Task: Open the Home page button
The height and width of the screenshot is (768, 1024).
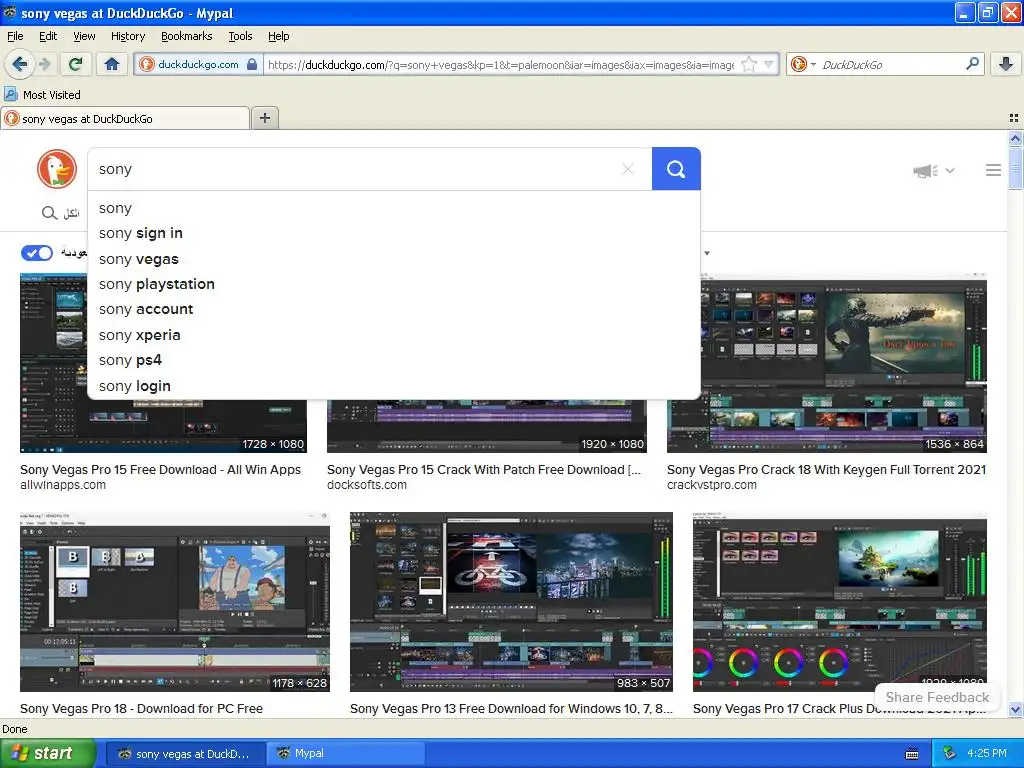Action: 112,64
